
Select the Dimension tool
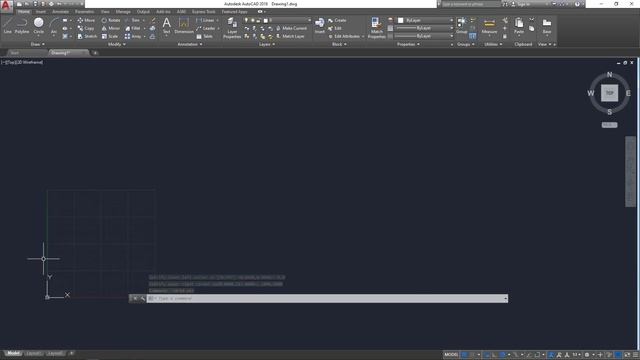[x=184, y=25]
